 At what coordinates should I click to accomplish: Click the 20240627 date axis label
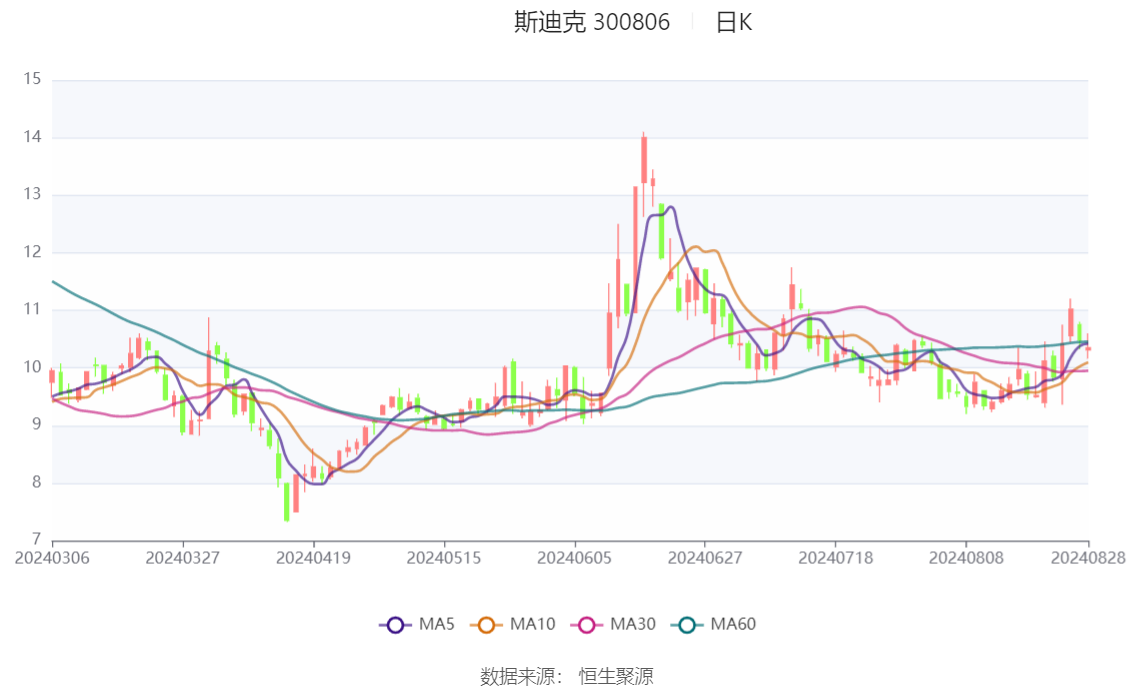pos(704,558)
